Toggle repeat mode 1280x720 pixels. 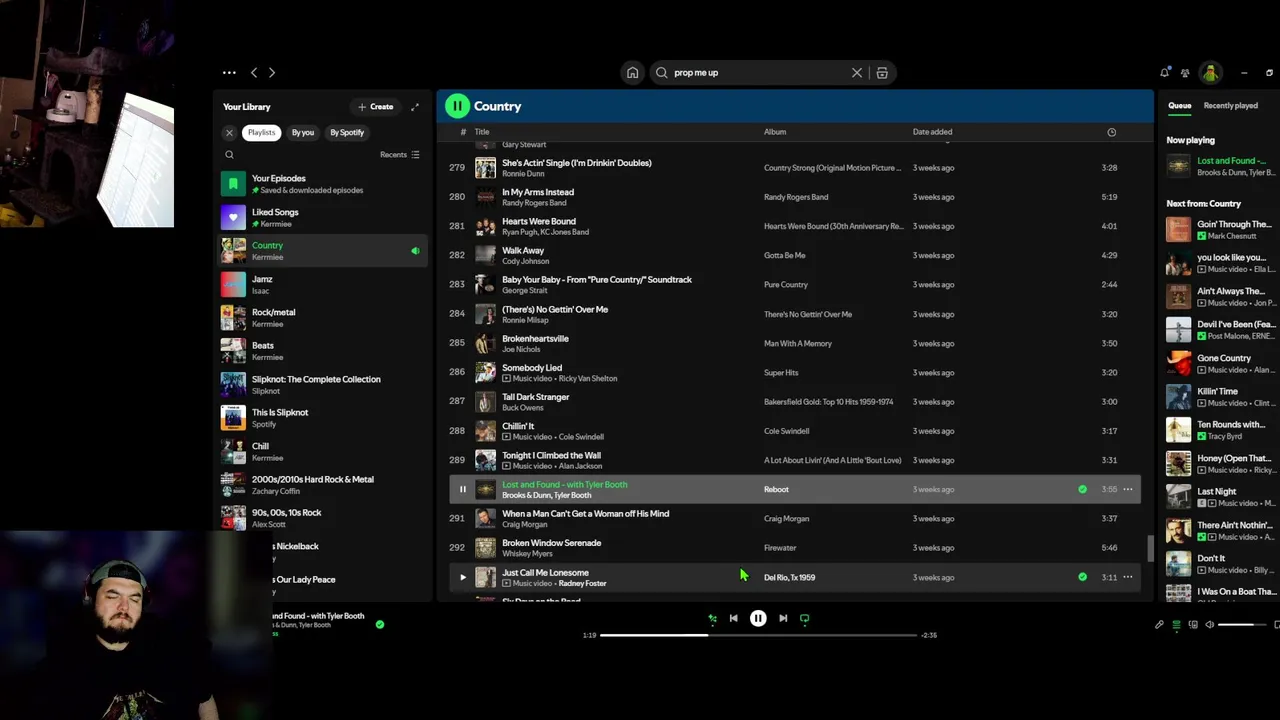click(x=804, y=618)
